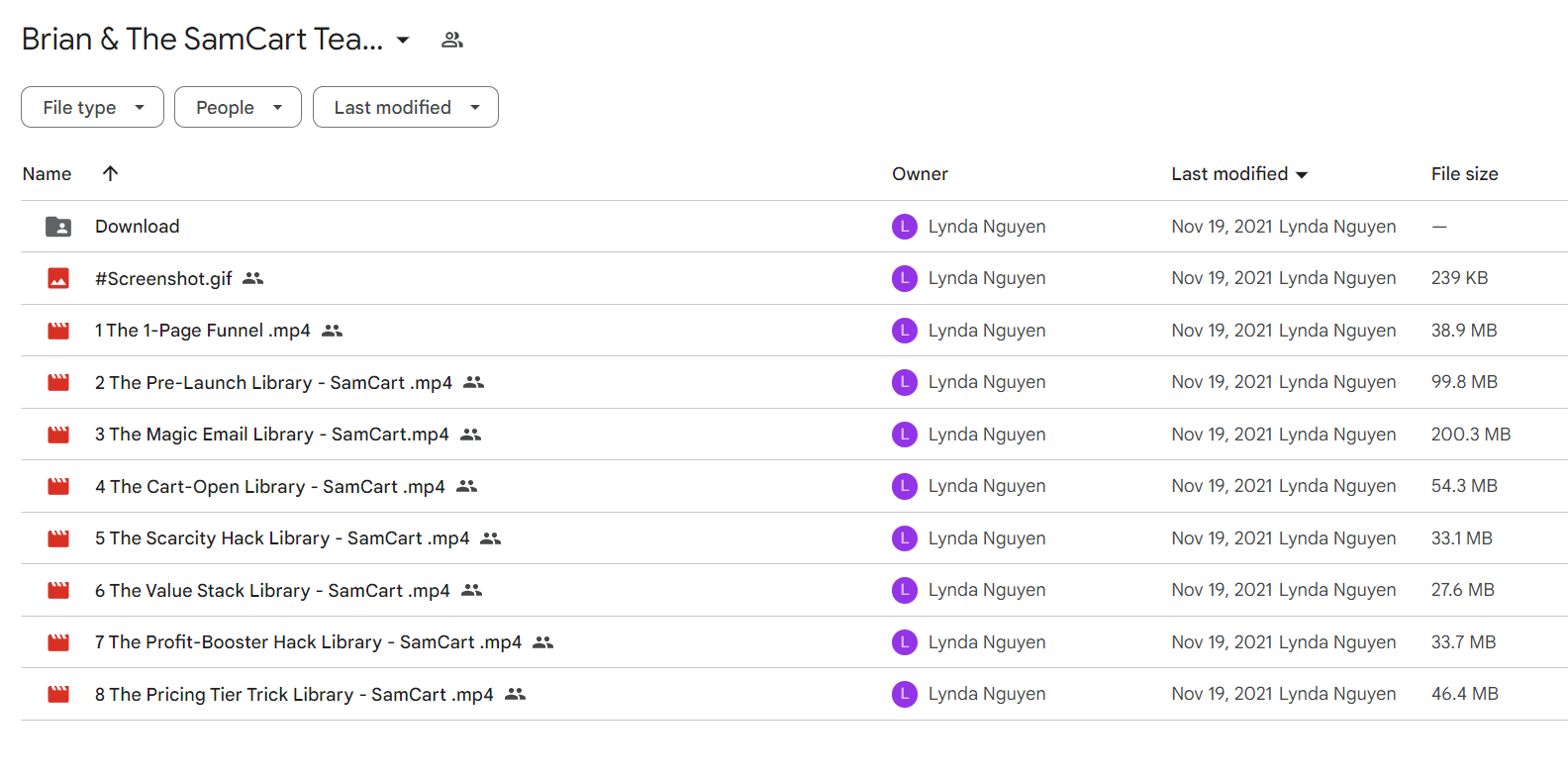Viewport: 1568px width, 779px height.
Task: Click video icon of 4 The Cart-Open Library
Action: click(58, 486)
